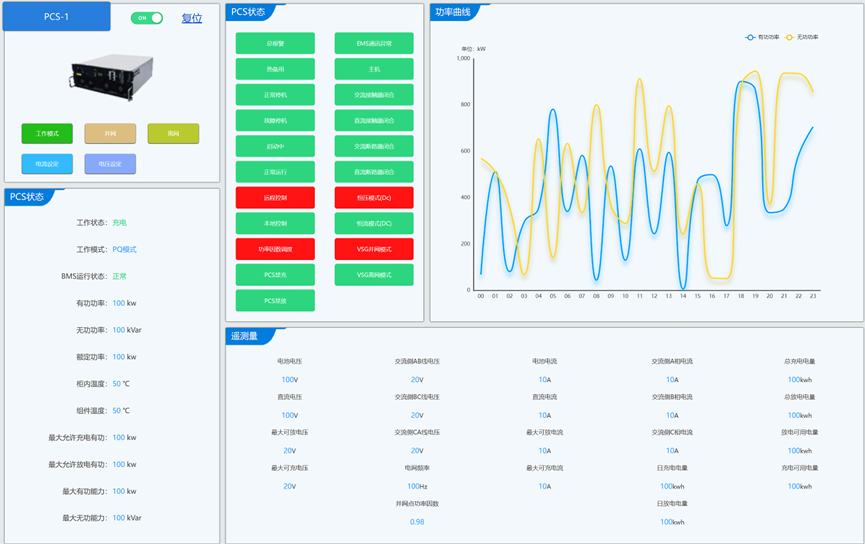Click the 最大可充电压 value 20V
Viewport: 865px width, 544px height.
(x=290, y=486)
